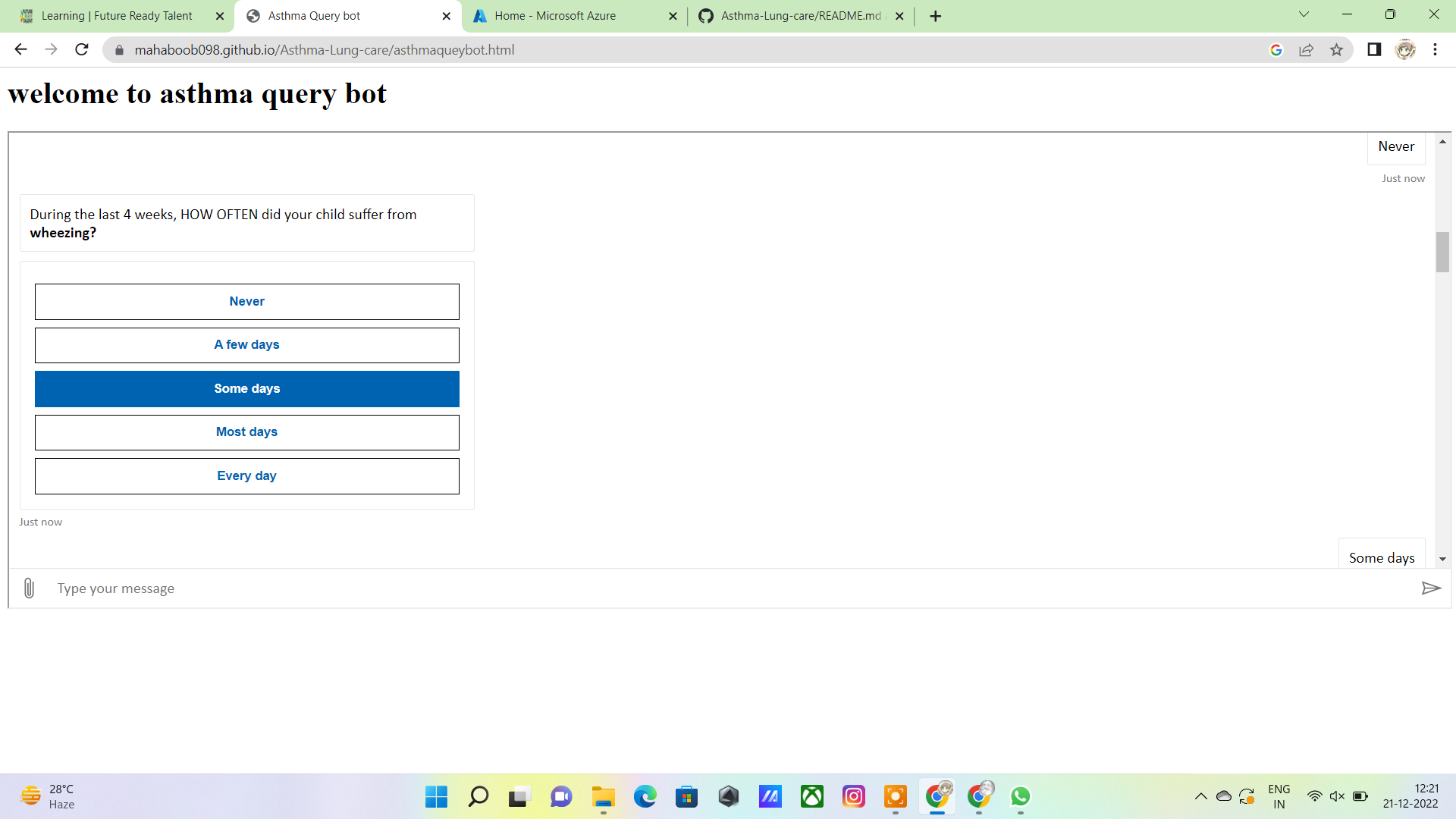Bookmark this page with star icon
The image size is (1456, 819).
pyautogui.click(x=1336, y=50)
